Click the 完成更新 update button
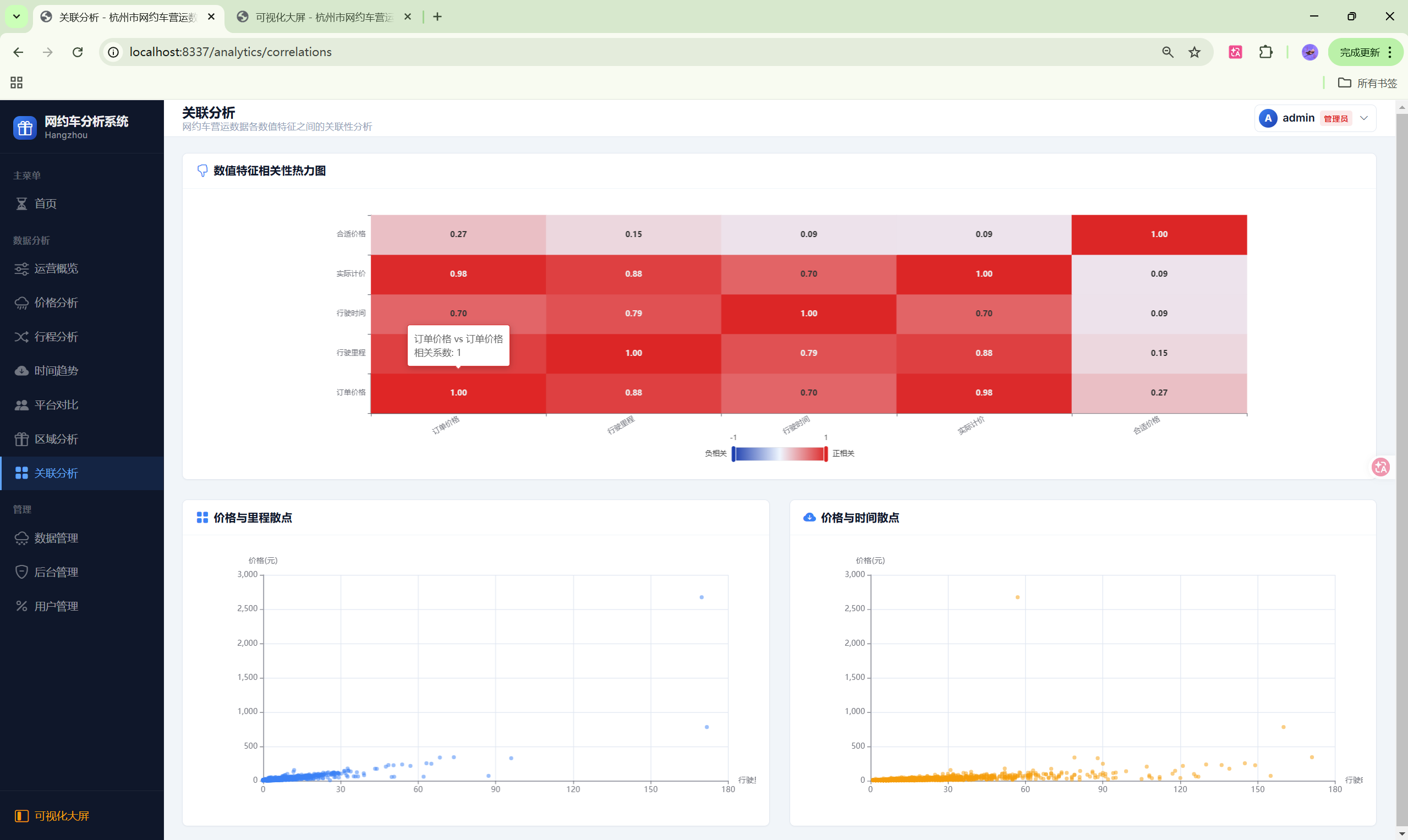Viewport: 1408px width, 840px height. point(1360,52)
